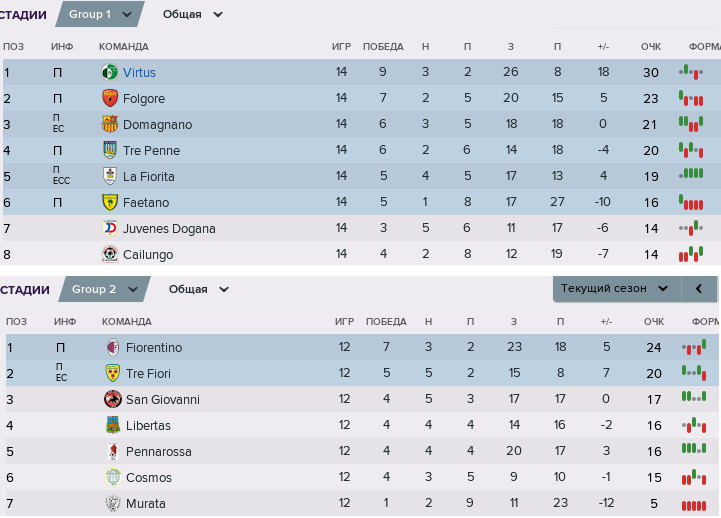Click the Domagnano team crest
This screenshot has width=721, height=518.
(109, 124)
